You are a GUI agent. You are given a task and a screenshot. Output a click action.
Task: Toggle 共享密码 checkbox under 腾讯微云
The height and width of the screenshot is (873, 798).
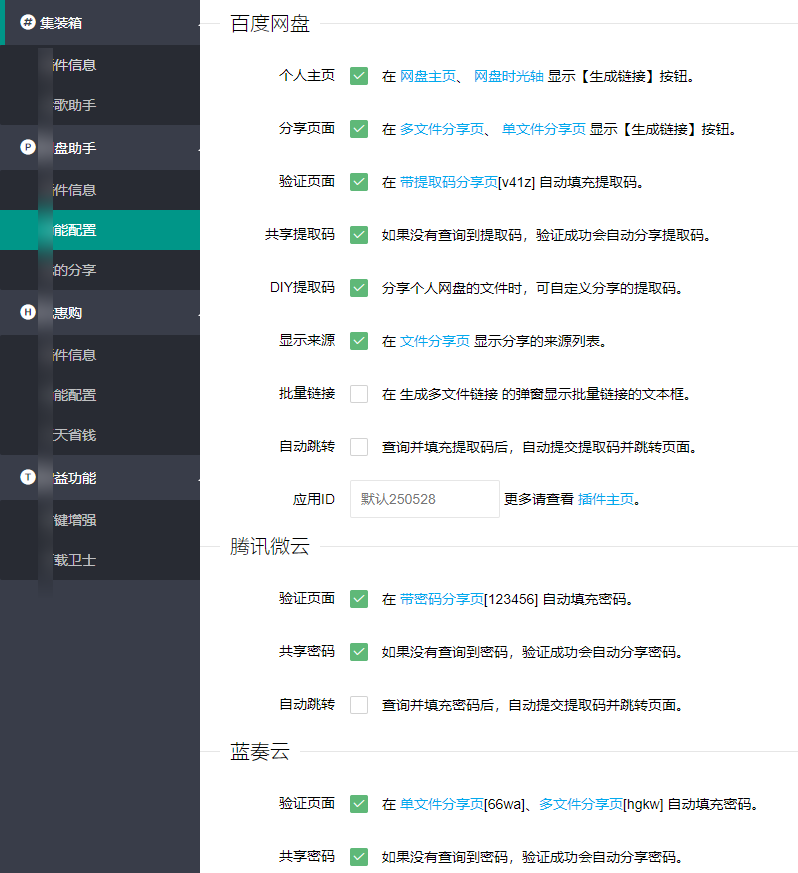pyautogui.click(x=359, y=651)
